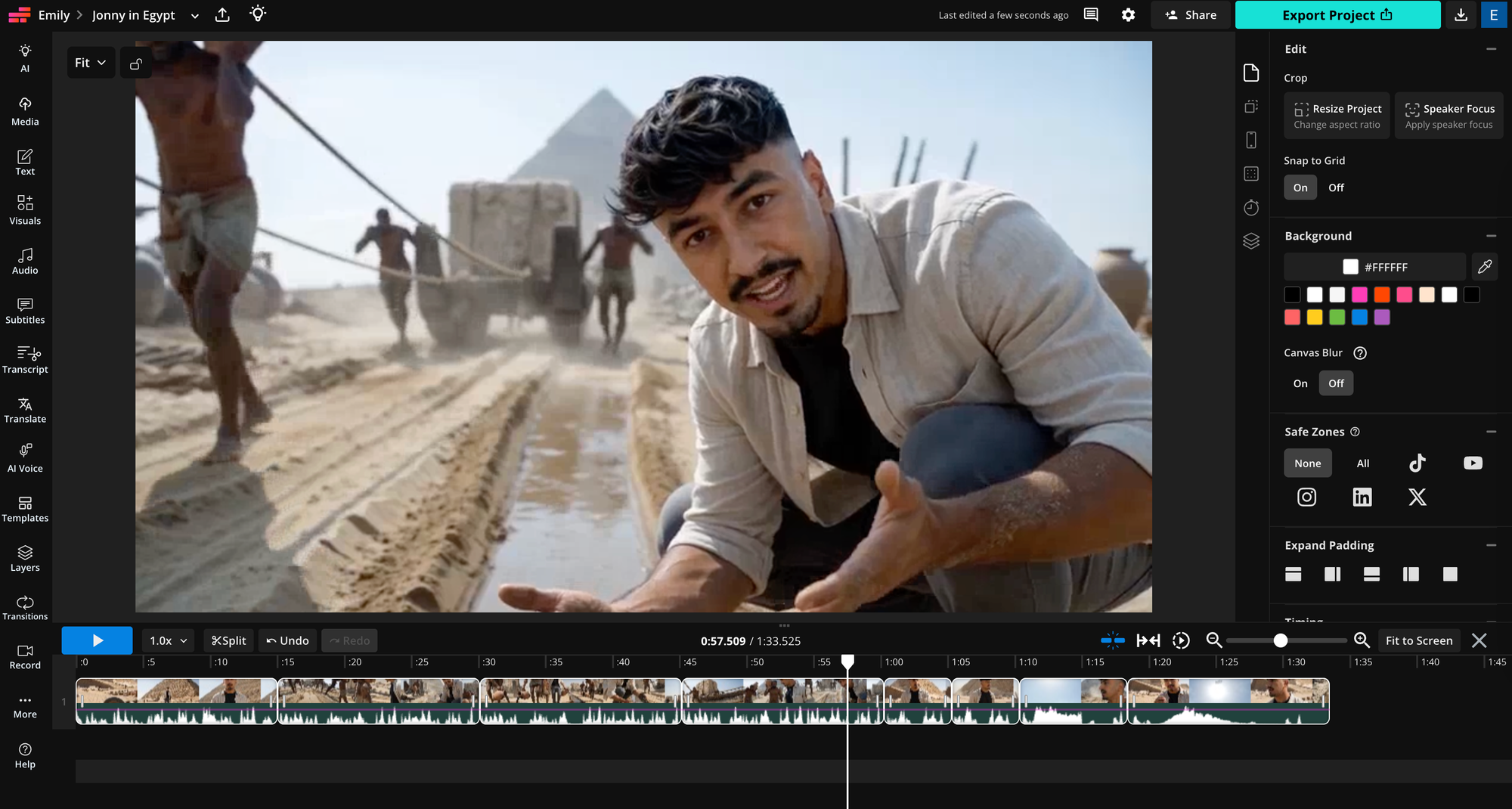Set Safe Zones to All
Image resolution: width=1512 pixels, height=809 pixels.
point(1363,463)
